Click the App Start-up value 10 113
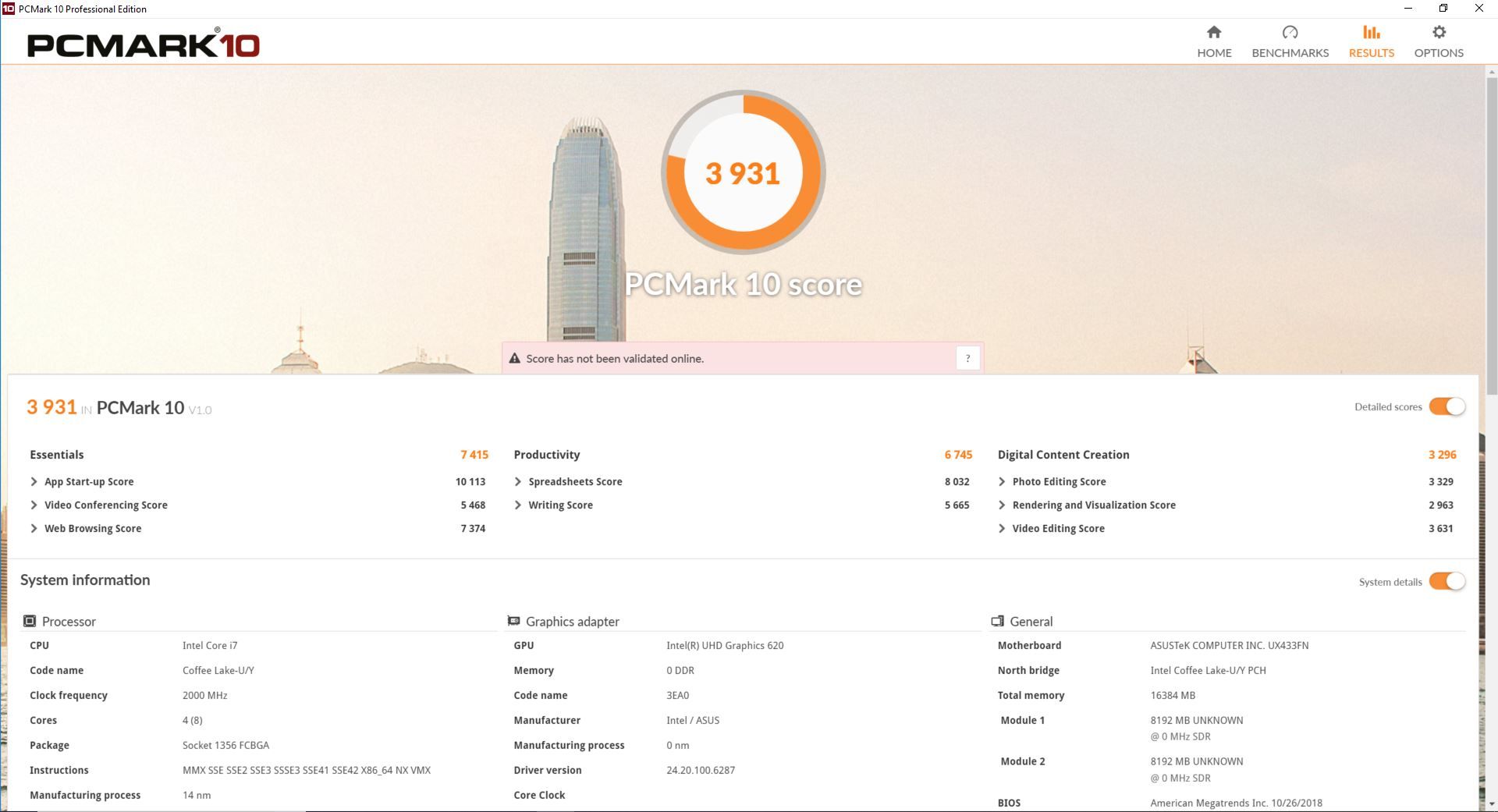 coord(470,481)
